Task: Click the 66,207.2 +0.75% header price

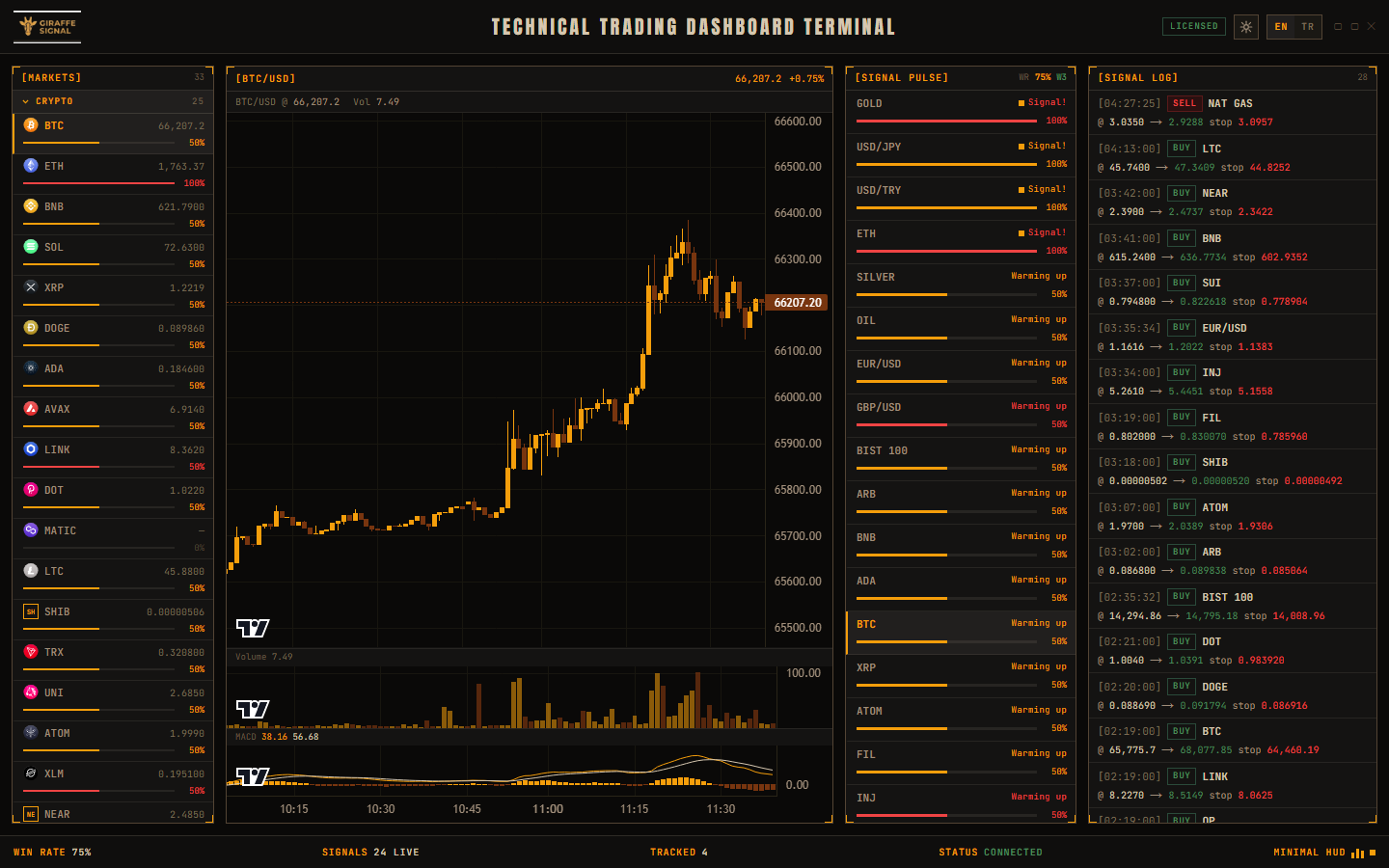Action: pos(779,79)
